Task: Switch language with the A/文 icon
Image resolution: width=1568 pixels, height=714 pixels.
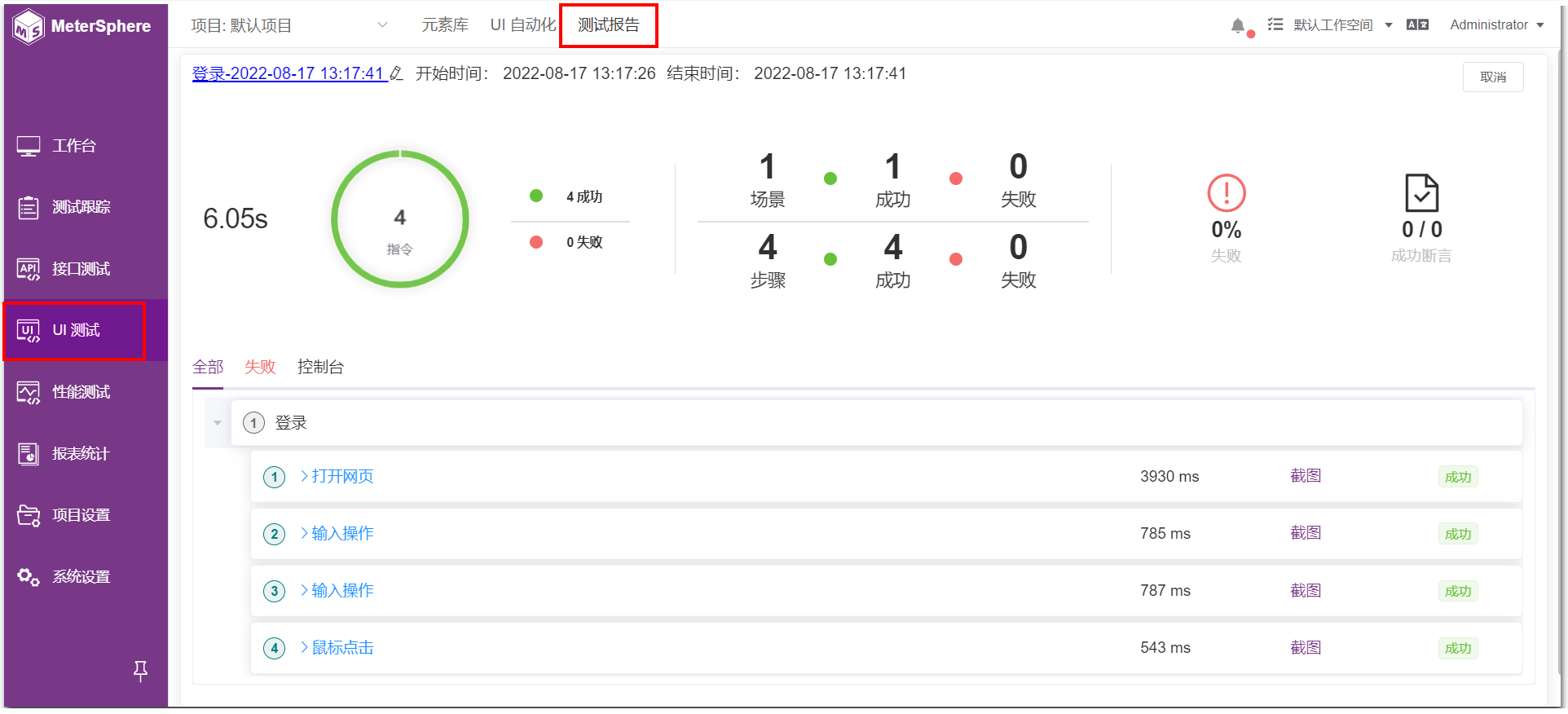Action: tap(1417, 25)
